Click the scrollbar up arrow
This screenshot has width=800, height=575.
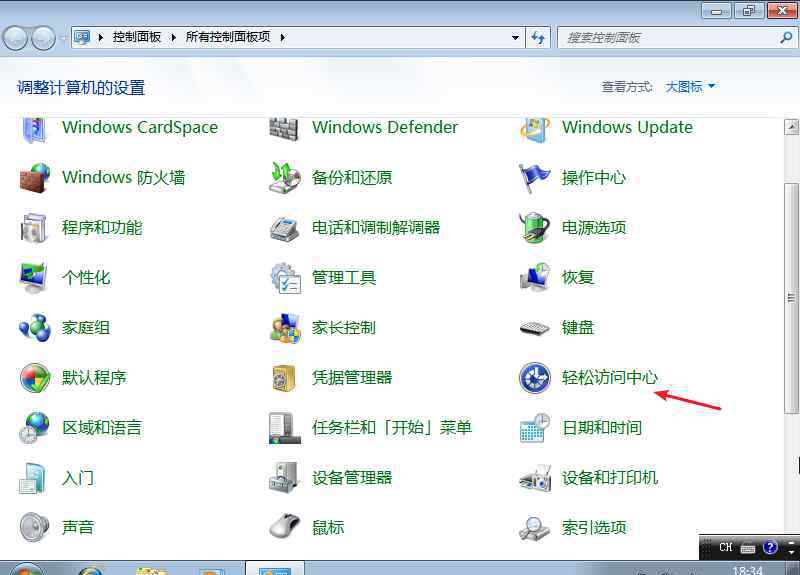click(x=791, y=127)
